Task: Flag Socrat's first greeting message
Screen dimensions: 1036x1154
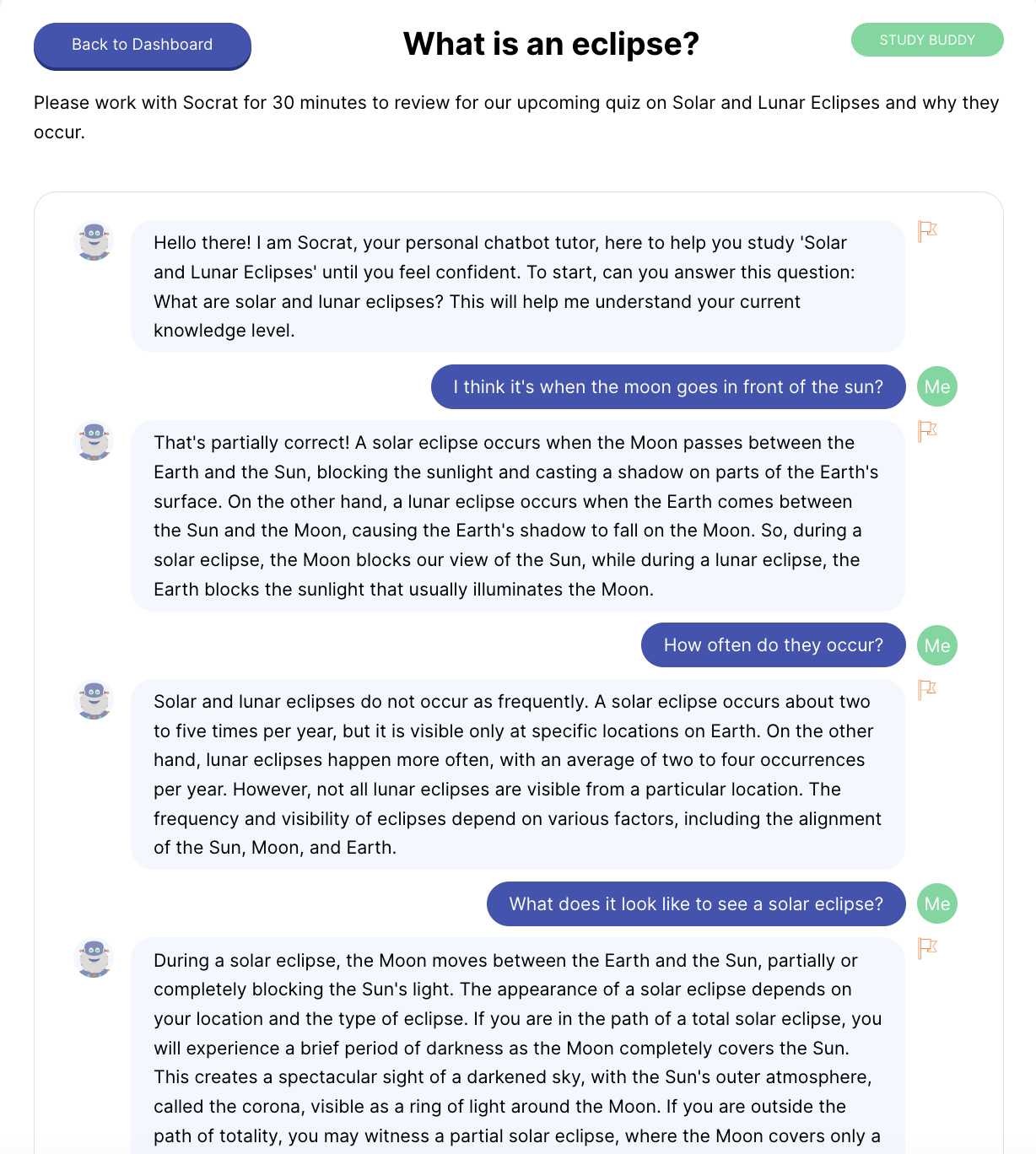Action: pyautogui.click(x=927, y=230)
